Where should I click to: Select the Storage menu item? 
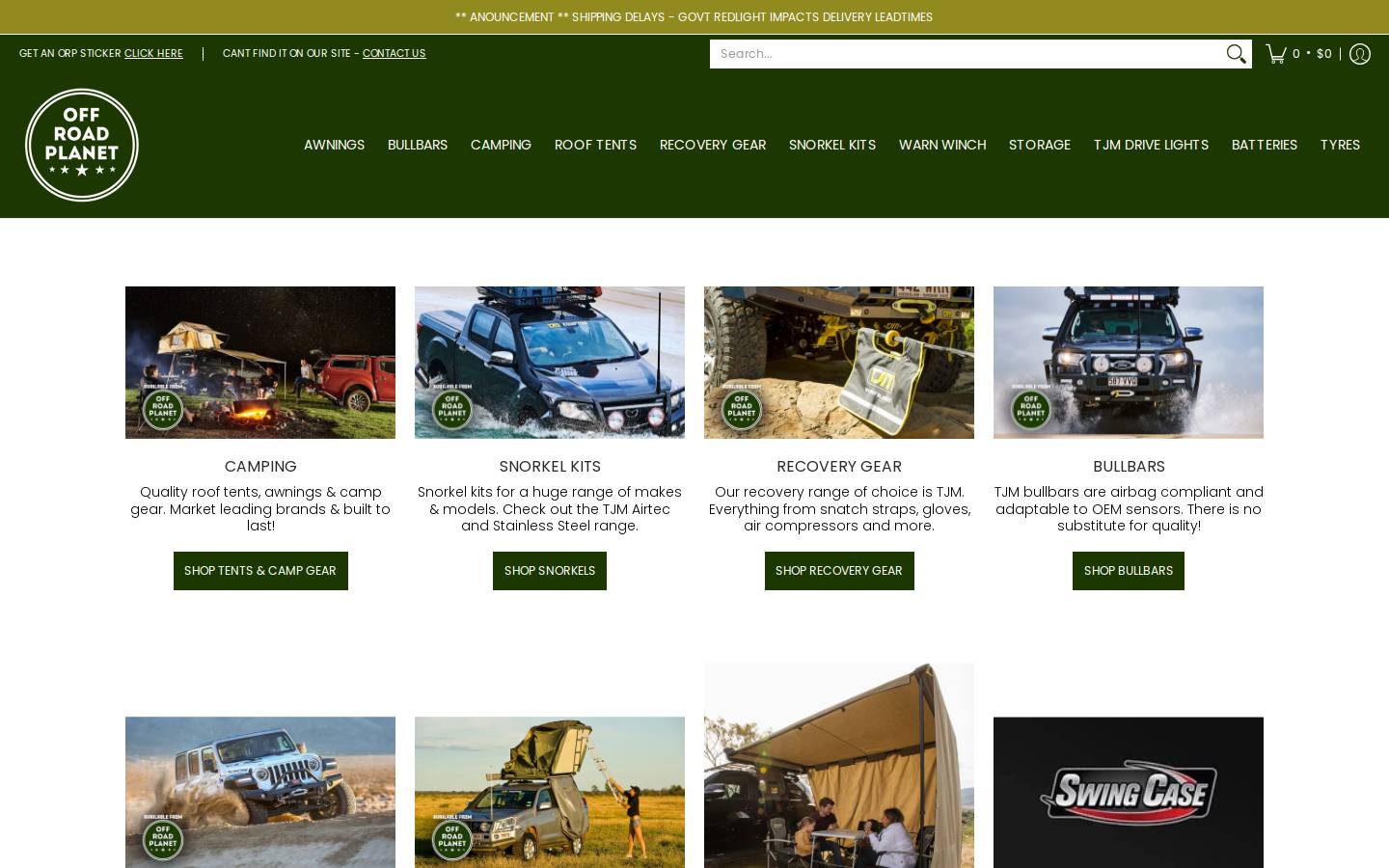(1040, 145)
